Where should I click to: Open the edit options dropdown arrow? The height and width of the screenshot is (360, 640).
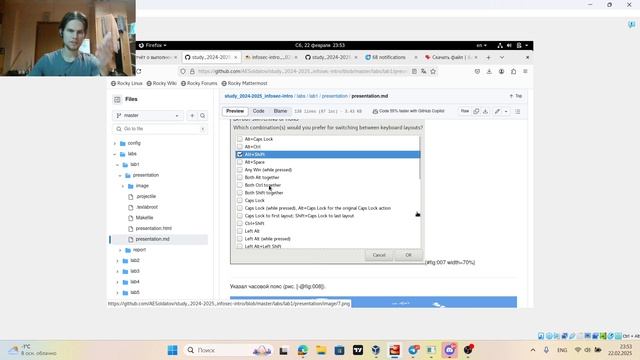click(506, 111)
